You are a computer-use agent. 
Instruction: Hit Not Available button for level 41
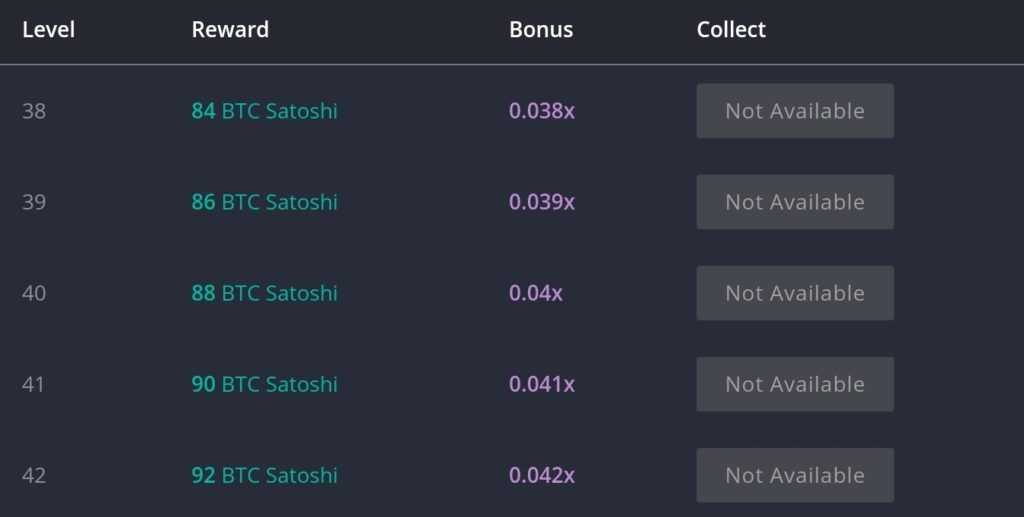[795, 384]
